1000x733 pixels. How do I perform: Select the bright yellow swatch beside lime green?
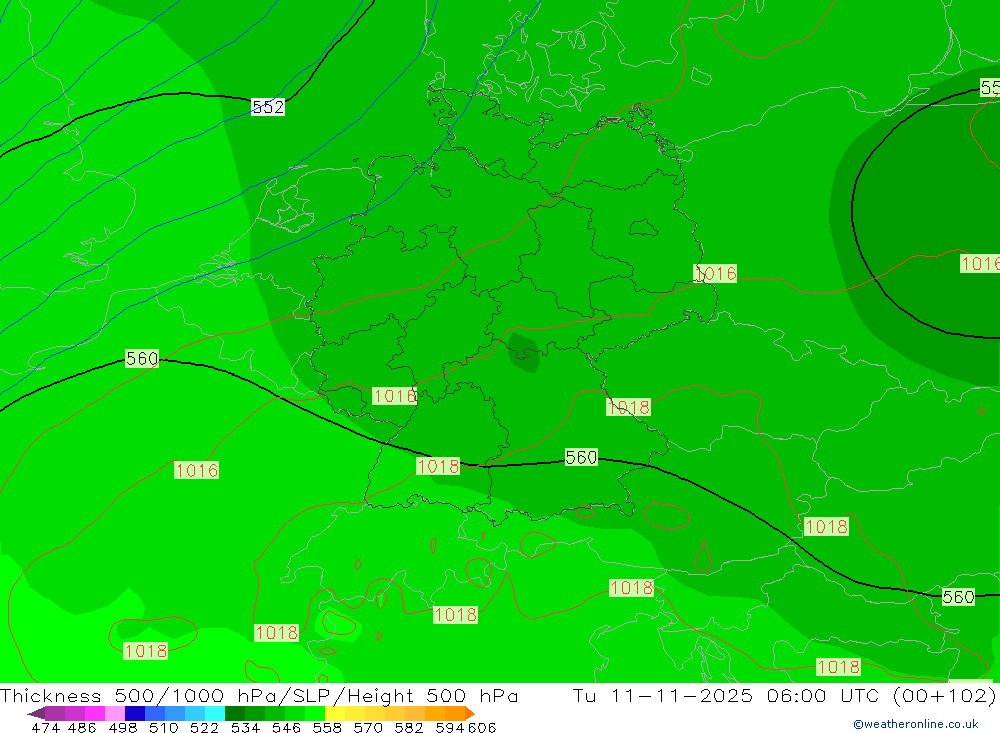pyautogui.click(x=335, y=713)
